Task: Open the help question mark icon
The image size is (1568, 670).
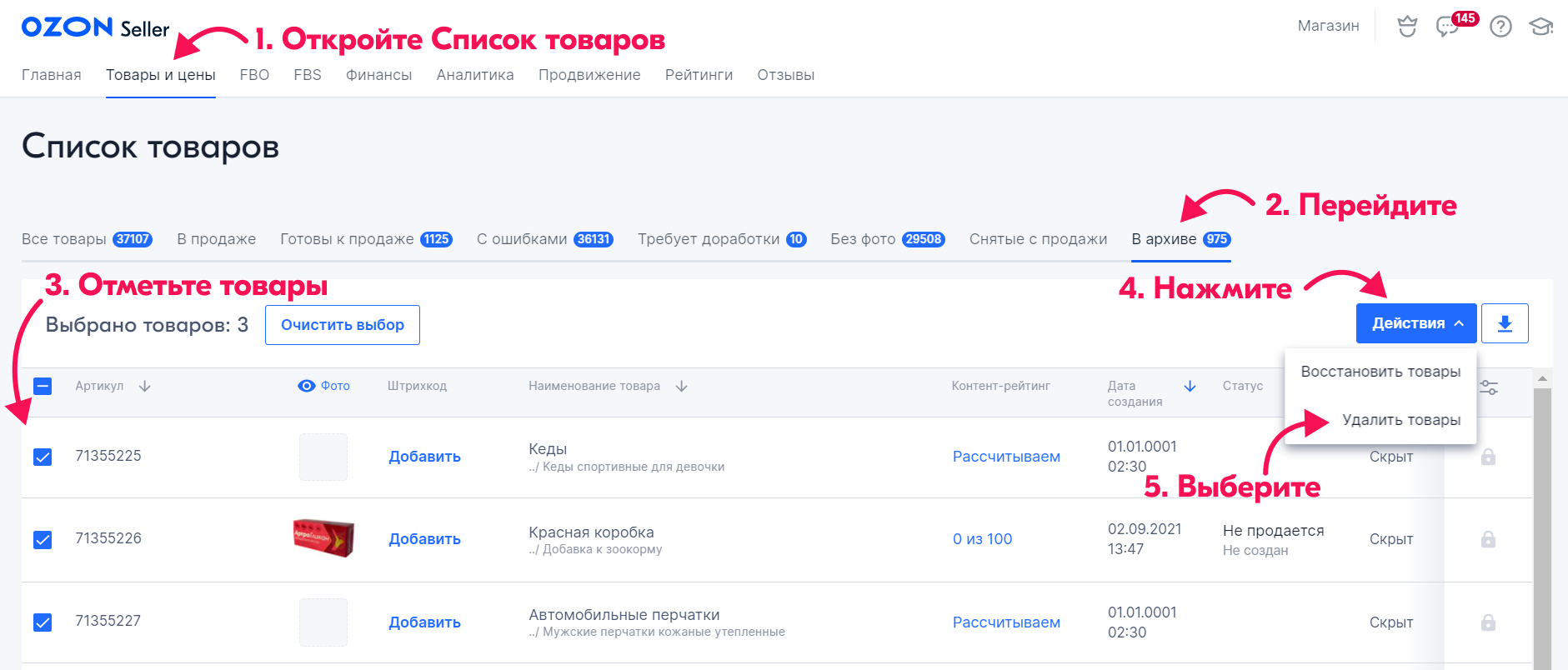Action: click(x=1500, y=27)
